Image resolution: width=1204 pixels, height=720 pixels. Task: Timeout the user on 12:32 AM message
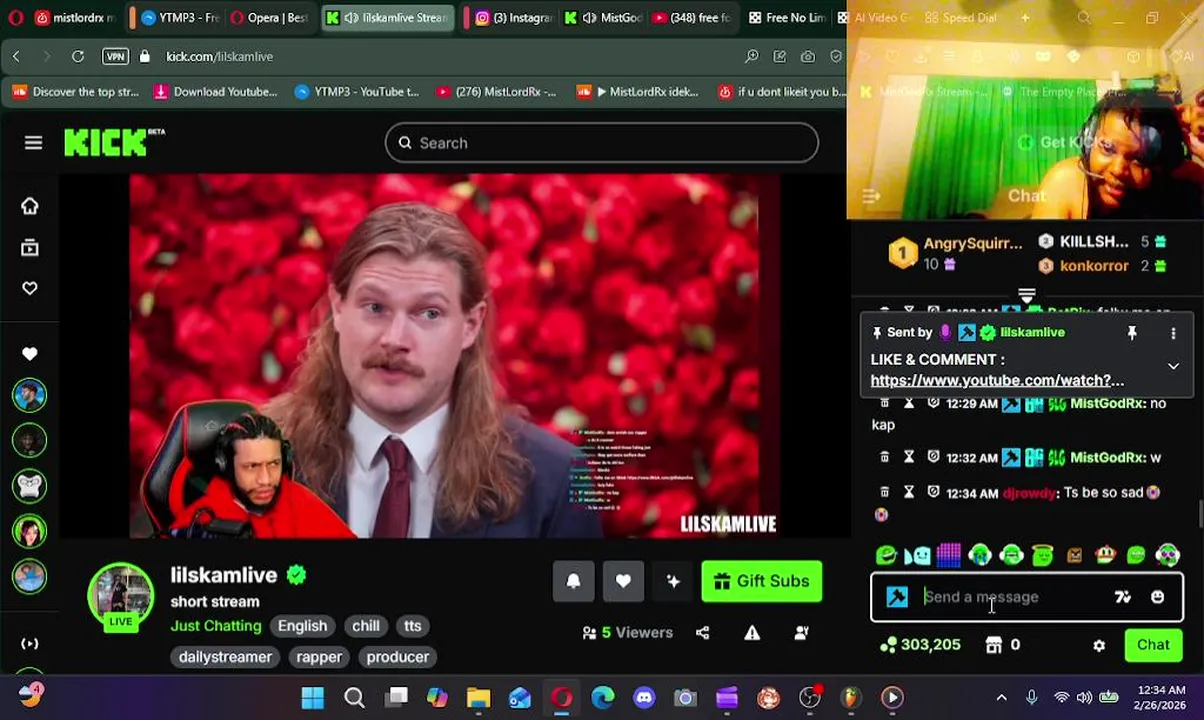(x=909, y=457)
